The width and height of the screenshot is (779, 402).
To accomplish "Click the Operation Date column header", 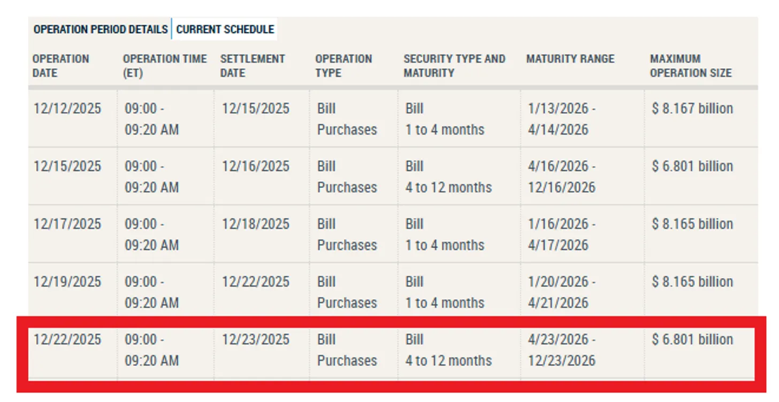I will [x=61, y=66].
